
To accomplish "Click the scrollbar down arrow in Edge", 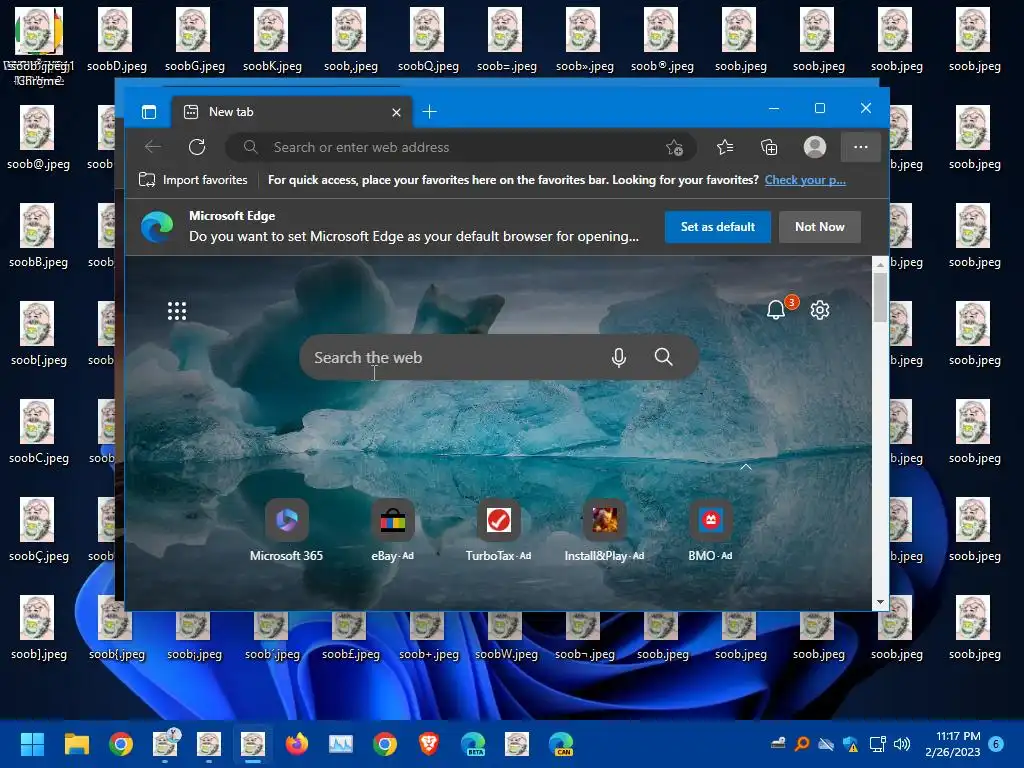I will coord(880,602).
